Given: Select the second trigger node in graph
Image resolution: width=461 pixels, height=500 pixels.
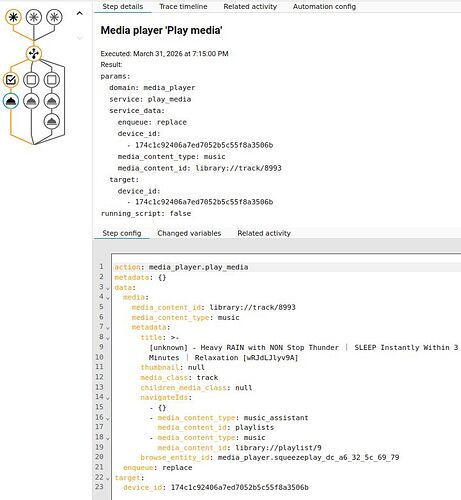Looking at the screenshot, I should click(34, 17).
